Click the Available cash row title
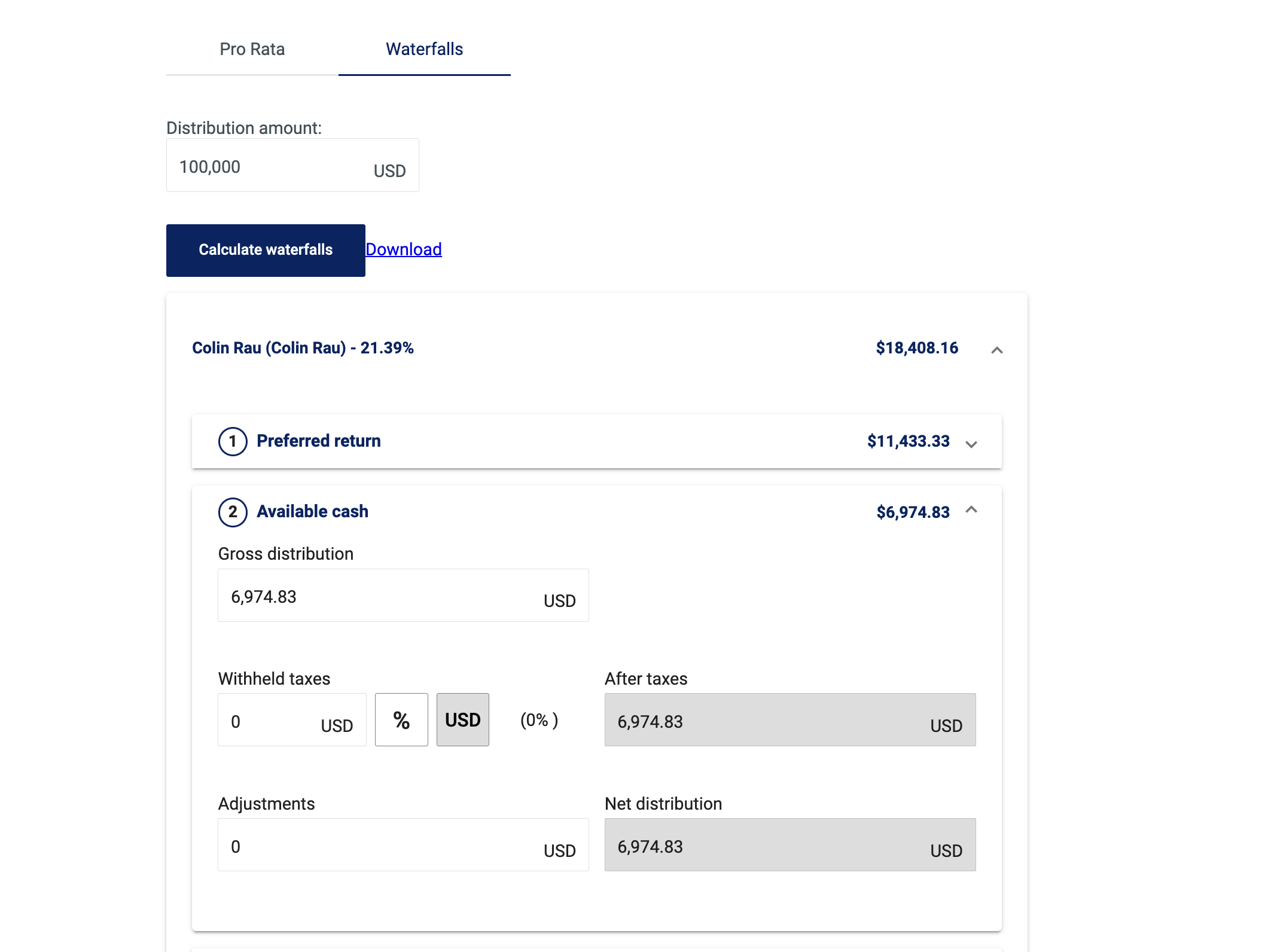Screen dimensions: 1268x952 pos(312,512)
